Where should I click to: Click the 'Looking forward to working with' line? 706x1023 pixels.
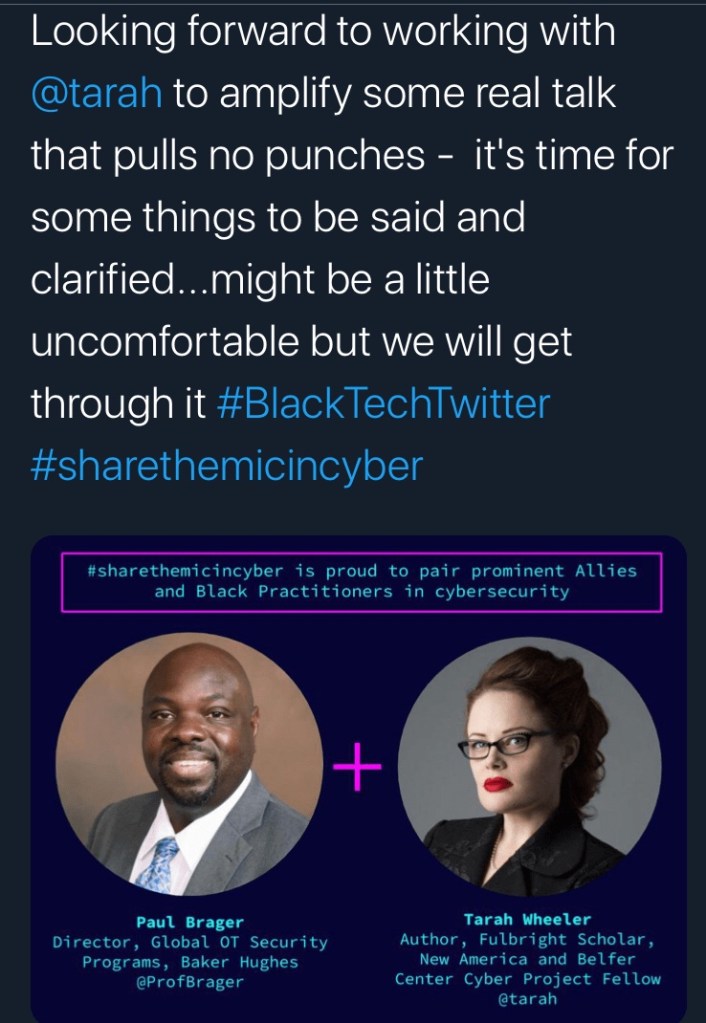pyautogui.click(x=321, y=34)
